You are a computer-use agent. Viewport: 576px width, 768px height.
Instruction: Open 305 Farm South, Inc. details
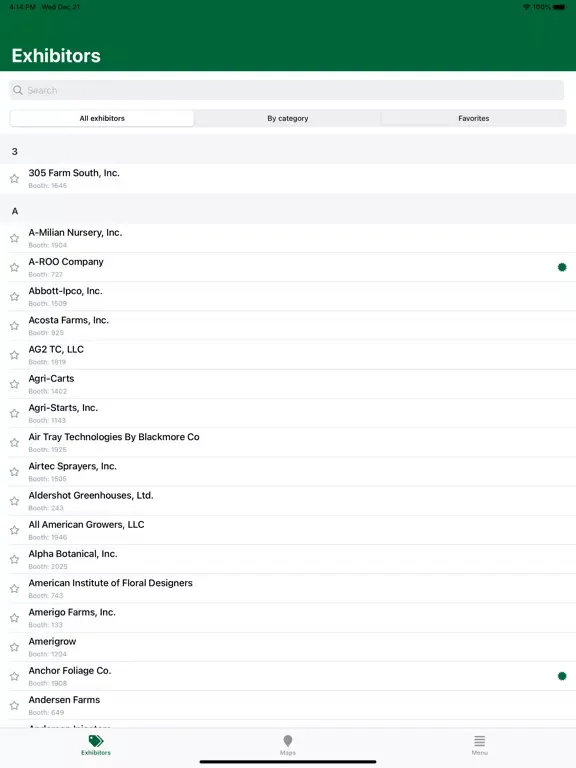click(288, 179)
